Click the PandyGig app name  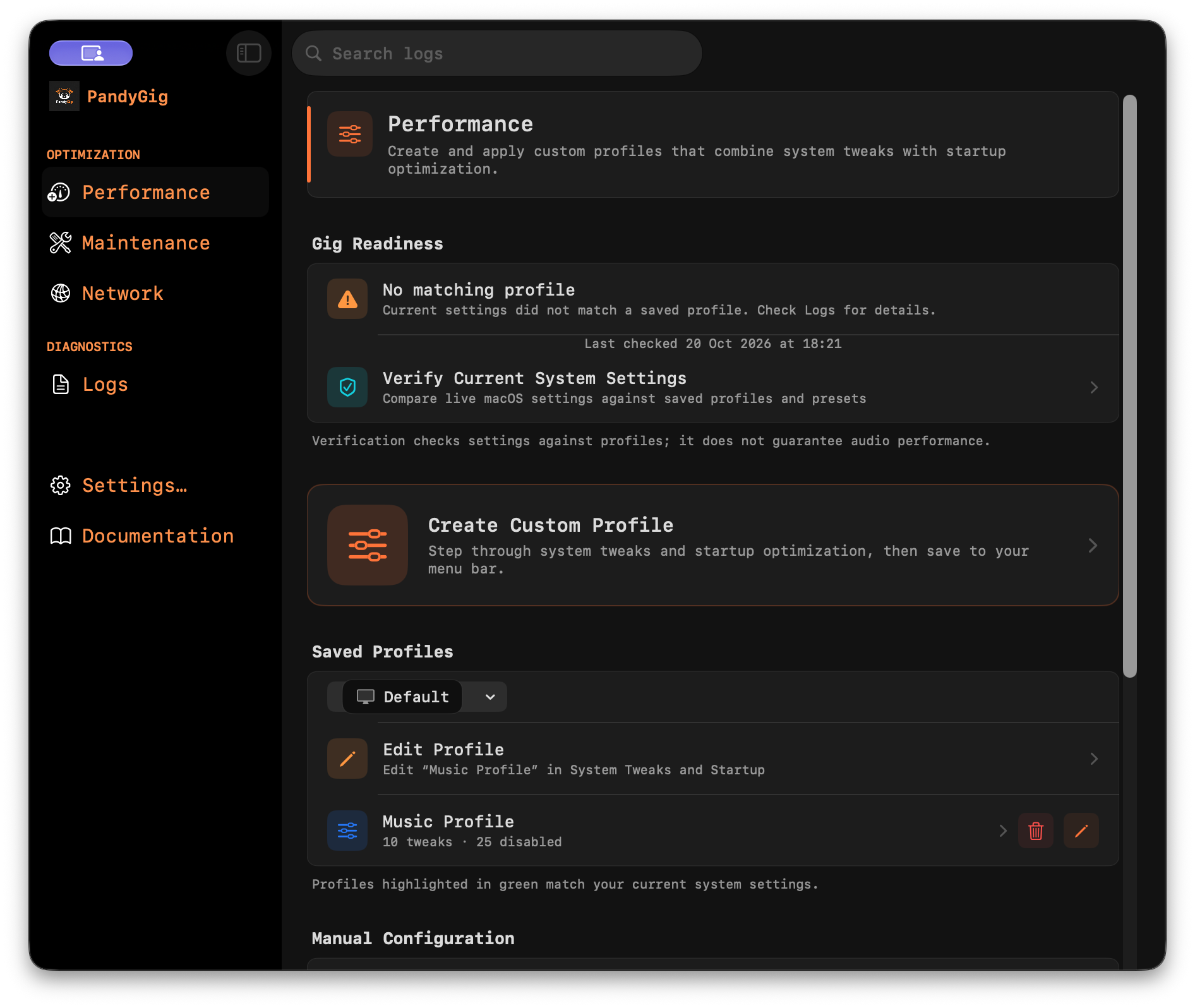128,96
